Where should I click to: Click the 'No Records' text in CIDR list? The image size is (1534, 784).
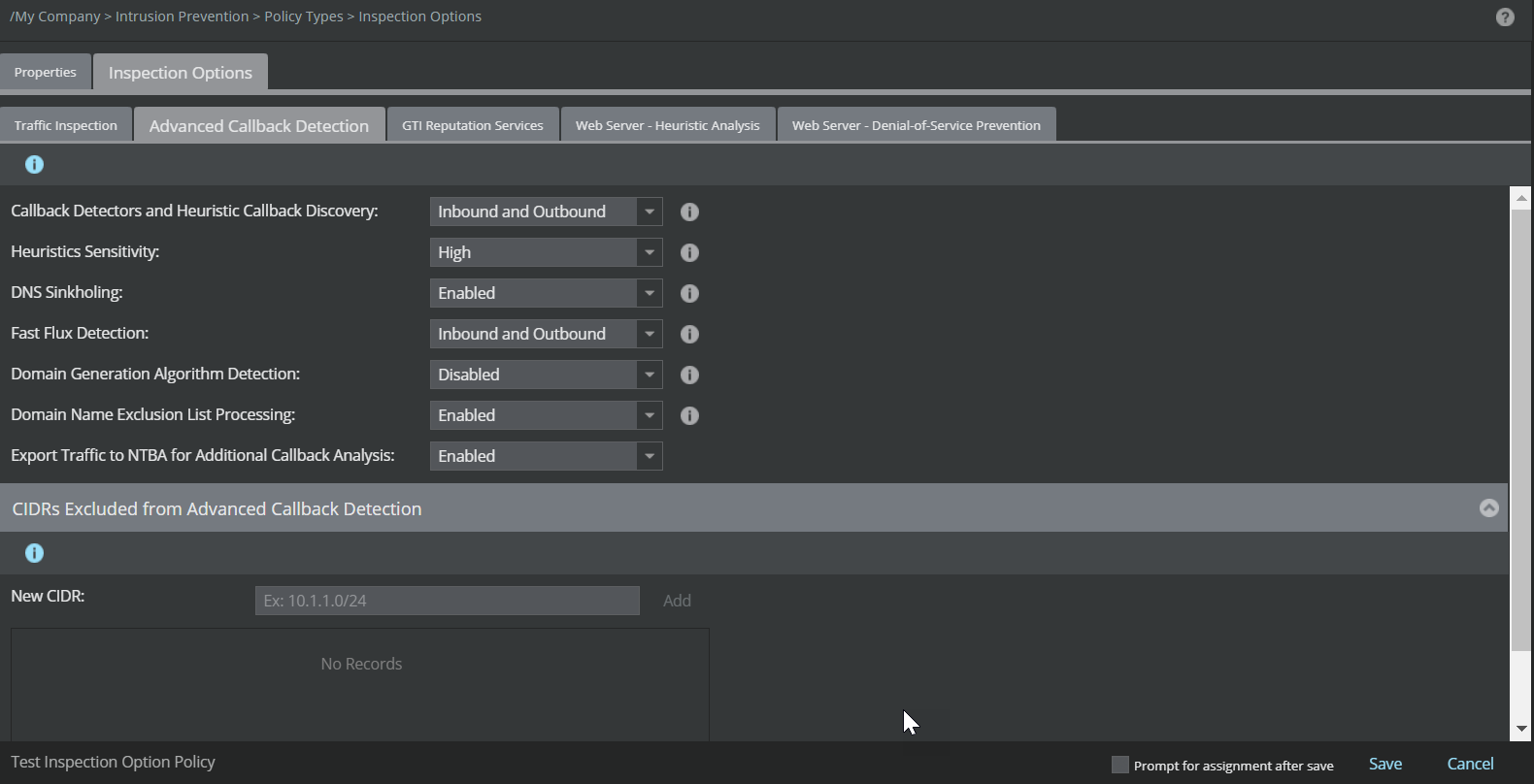click(x=361, y=664)
